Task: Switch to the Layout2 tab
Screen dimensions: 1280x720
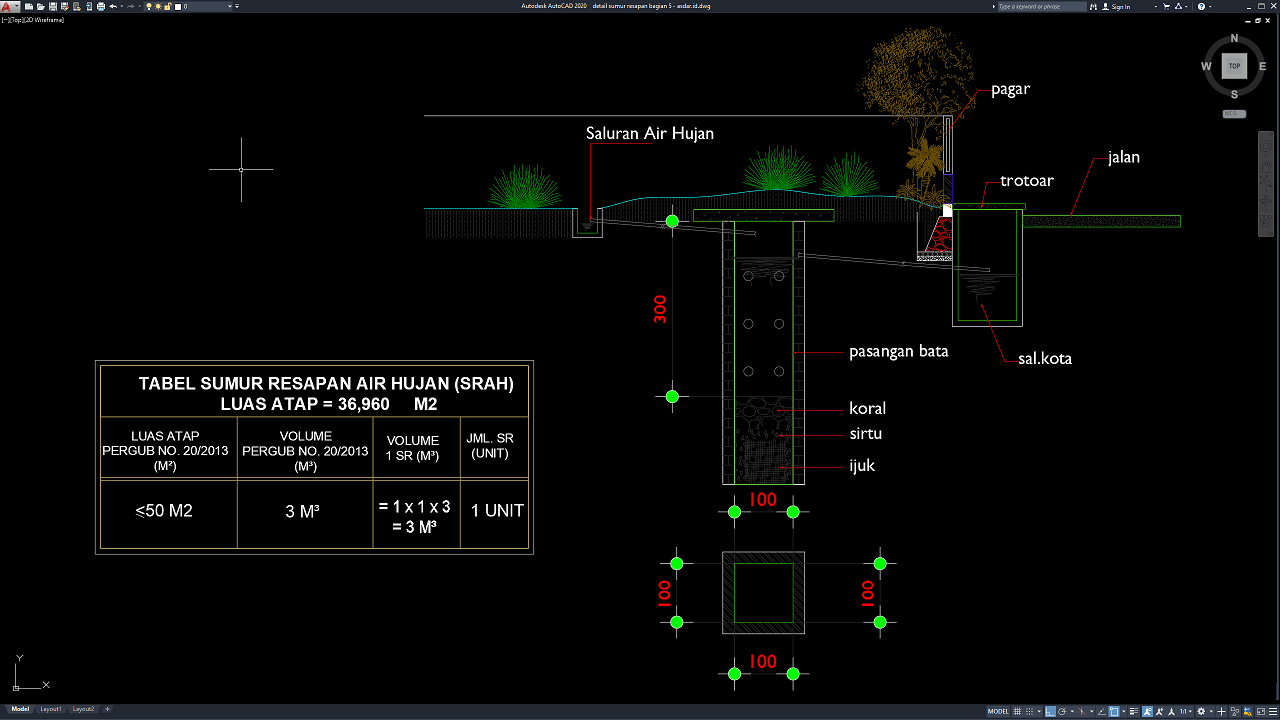Action: click(x=83, y=709)
